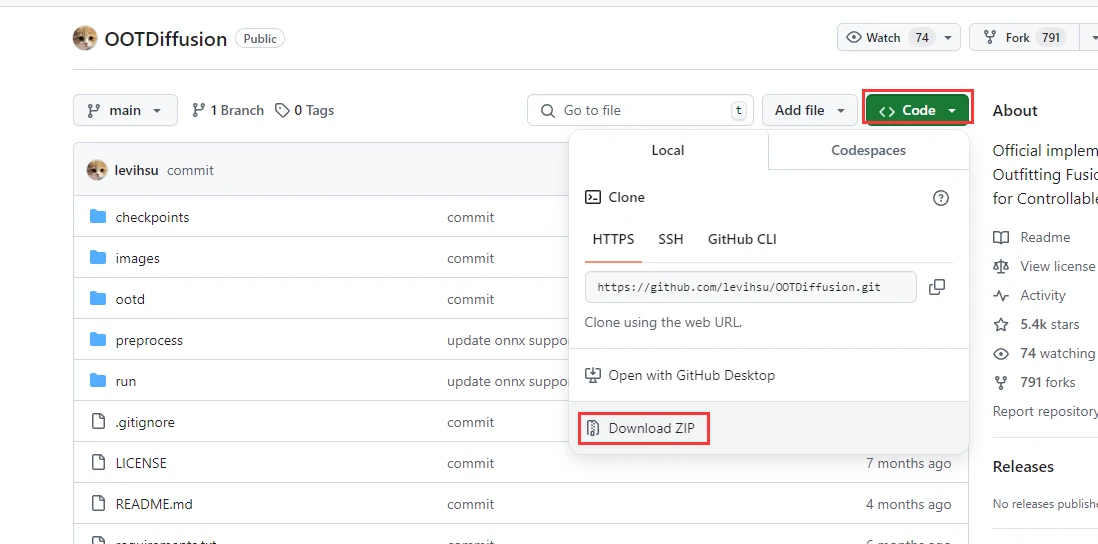Image resolution: width=1098 pixels, height=544 pixels.
Task: Click the GitHub Desktop download icon
Action: (593, 375)
